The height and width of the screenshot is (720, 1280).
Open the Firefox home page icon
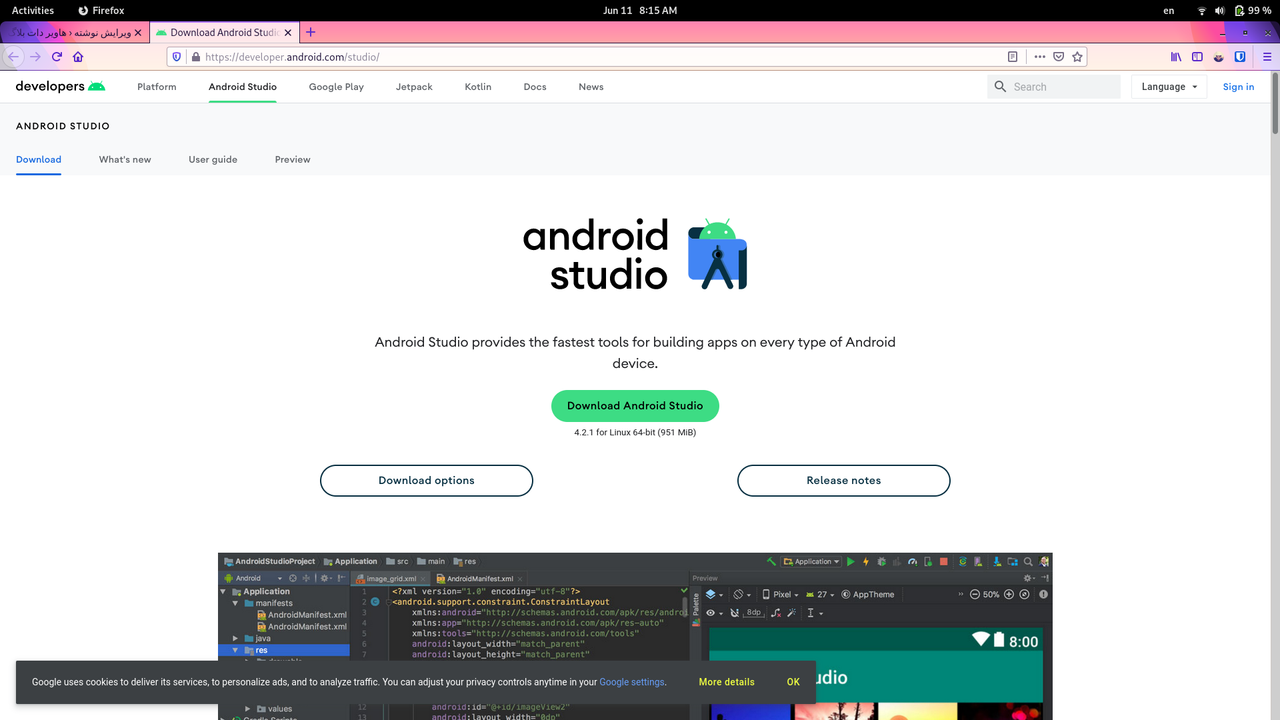[x=78, y=57]
